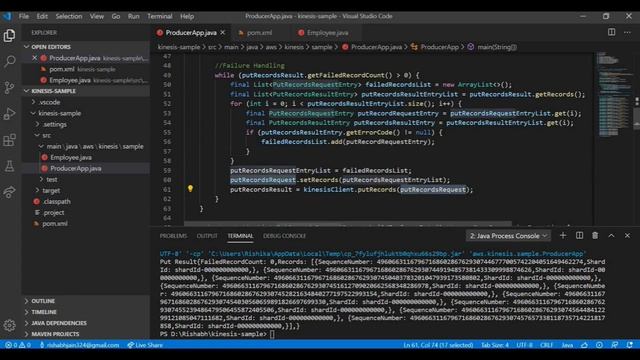Switch to the Output panel tab
640x360 pixels.
click(207, 236)
